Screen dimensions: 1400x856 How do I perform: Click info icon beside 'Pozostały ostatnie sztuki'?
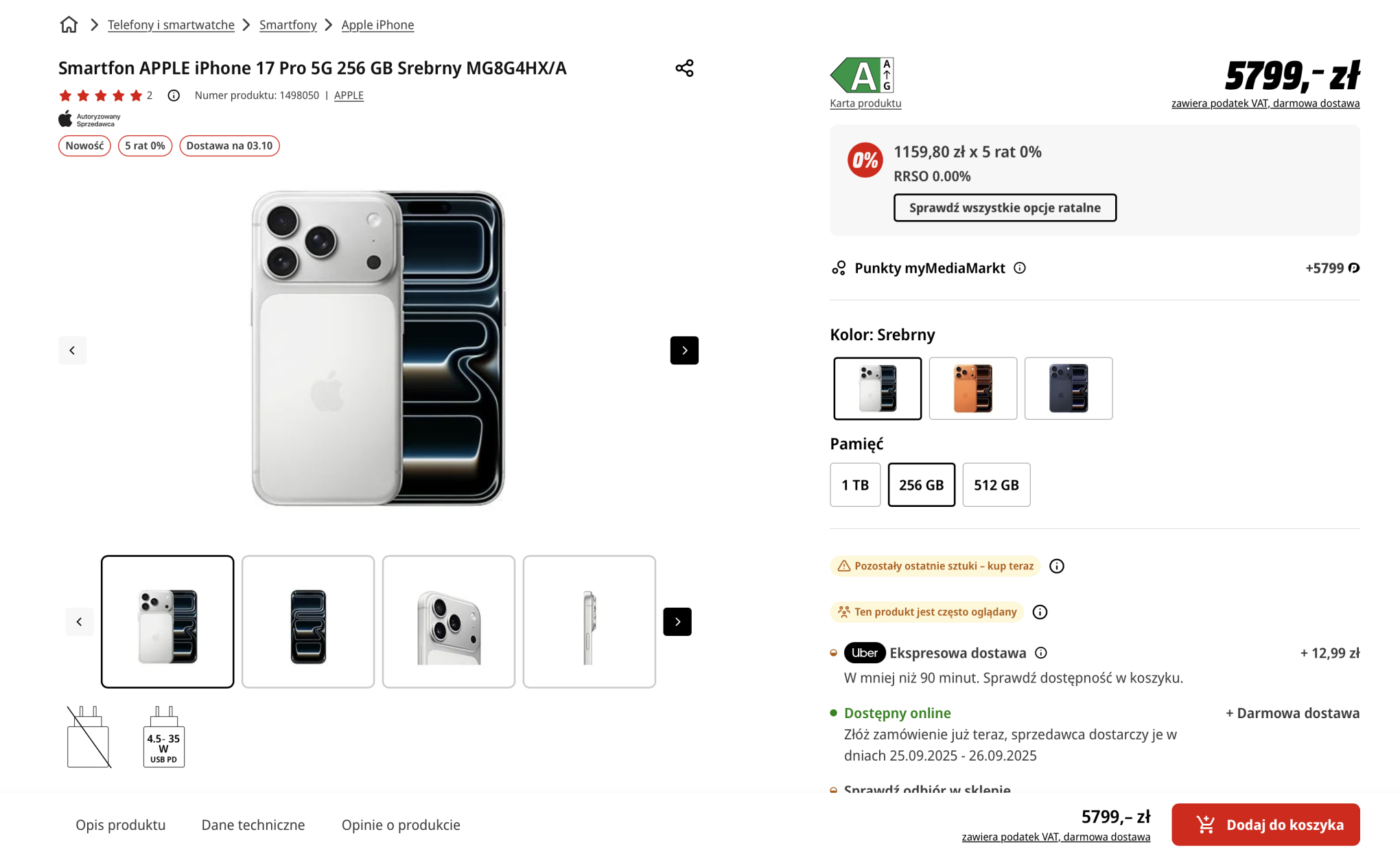point(1056,566)
